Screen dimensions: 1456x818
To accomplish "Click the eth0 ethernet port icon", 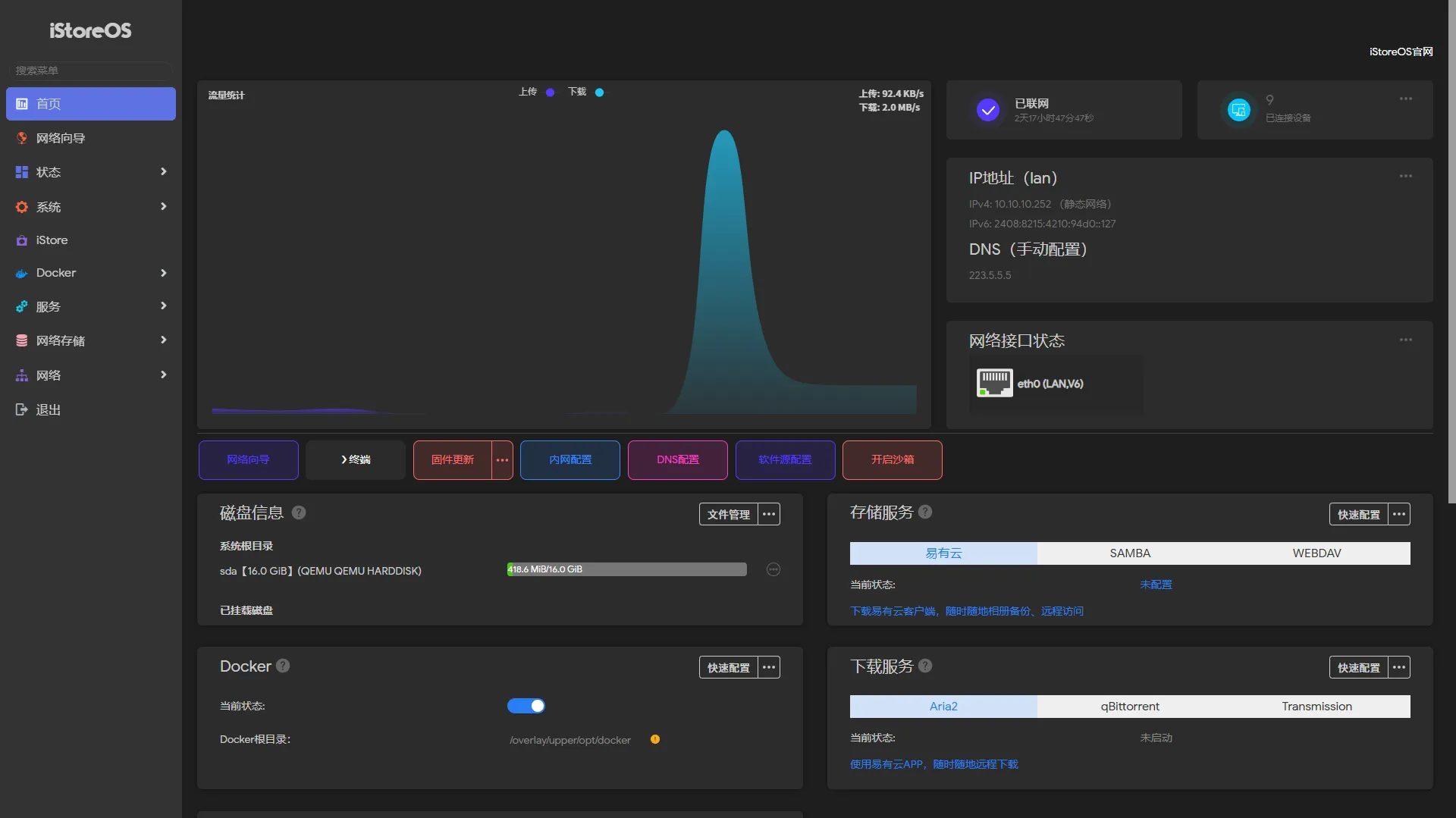I will pos(994,384).
